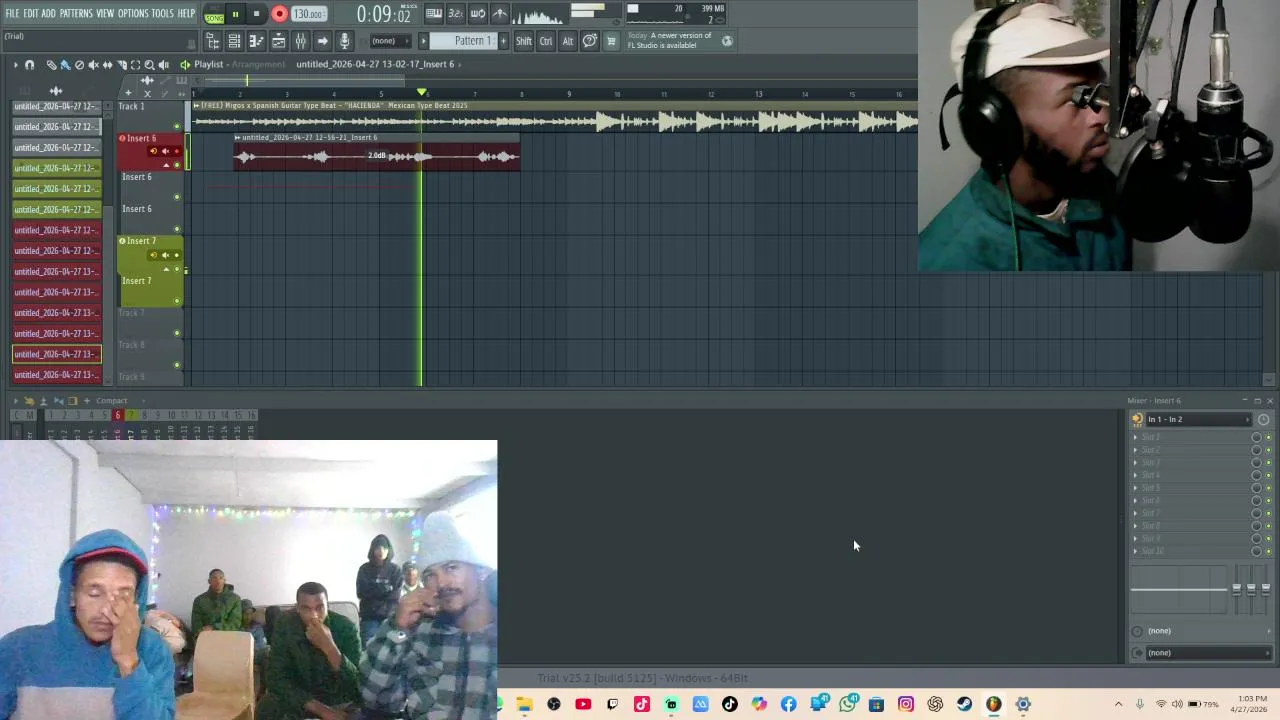
Task: Select audio clip untitled_2026-04-27 12-56-21_Insert 6
Action: [376, 152]
